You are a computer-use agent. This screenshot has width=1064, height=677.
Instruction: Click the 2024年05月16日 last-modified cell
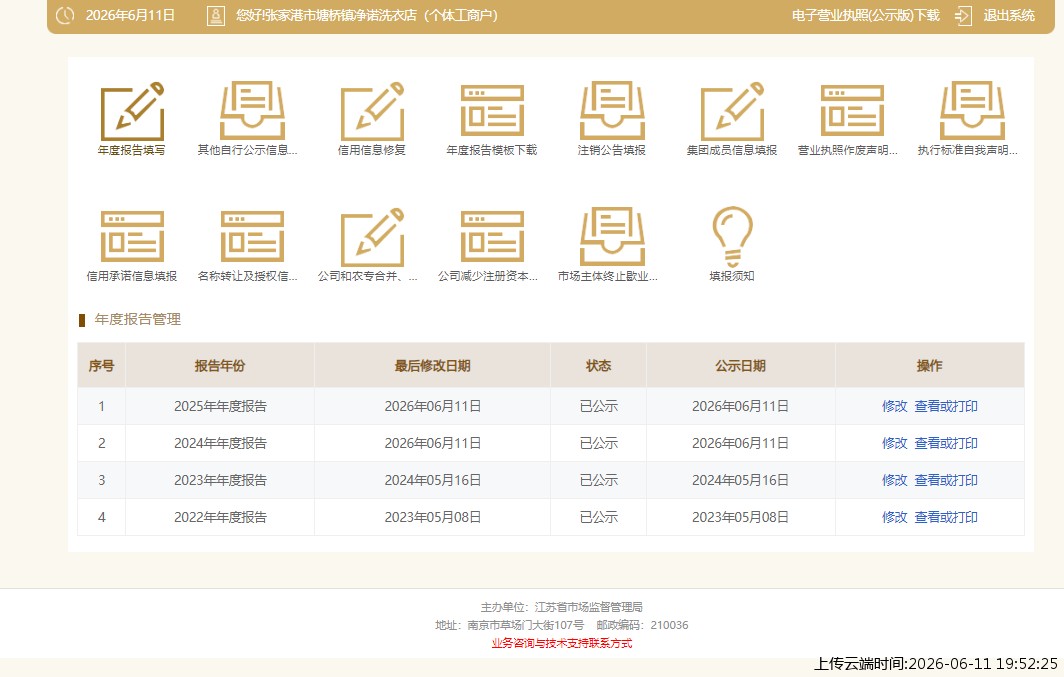tap(432, 480)
